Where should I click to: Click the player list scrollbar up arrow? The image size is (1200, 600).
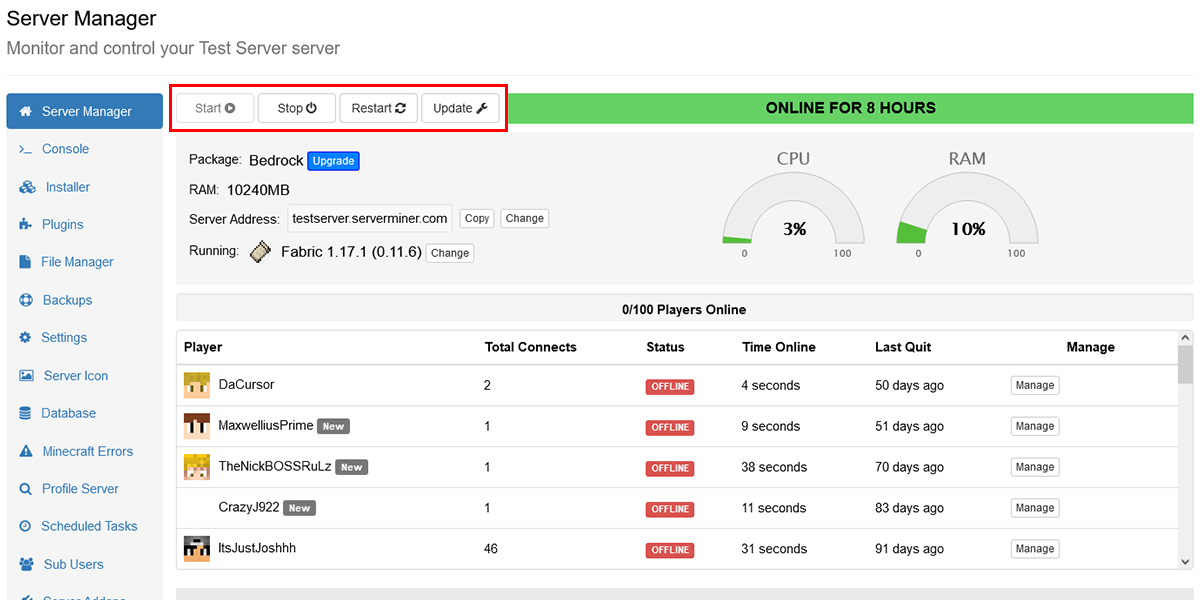1185,338
